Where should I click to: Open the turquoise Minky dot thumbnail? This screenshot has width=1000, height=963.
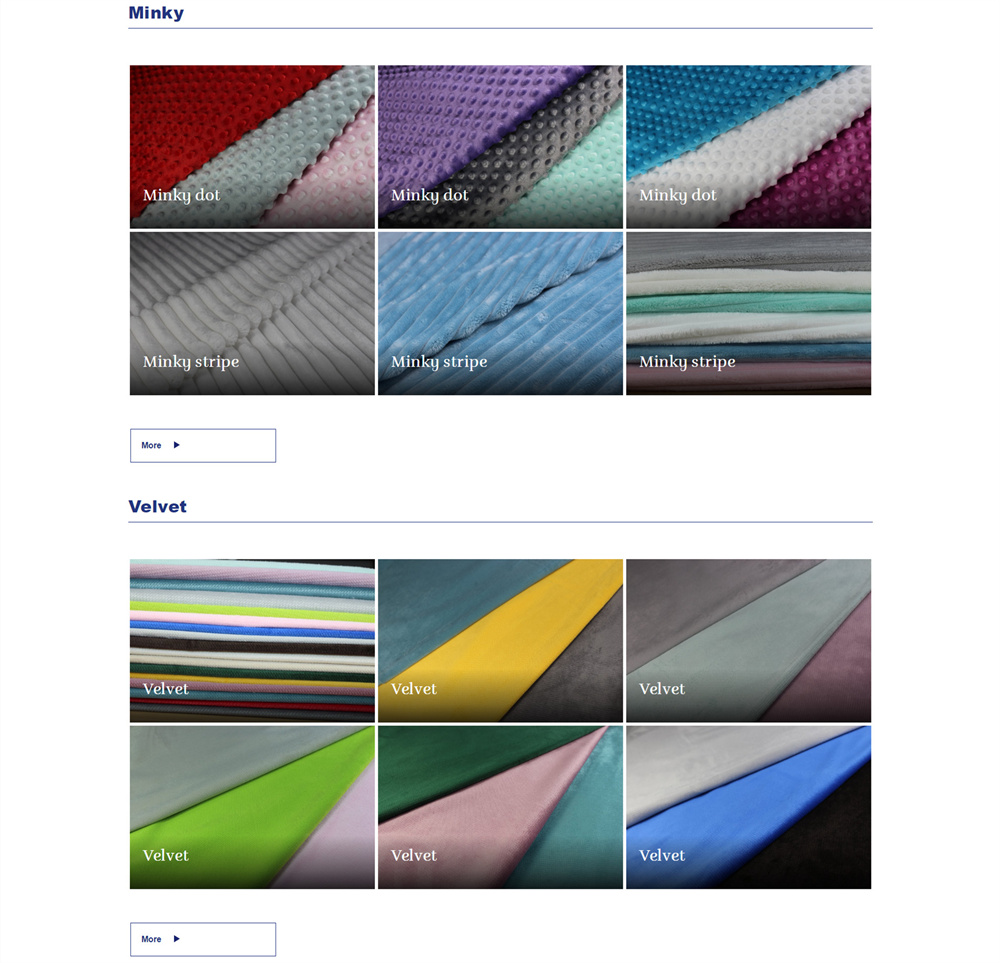[748, 147]
